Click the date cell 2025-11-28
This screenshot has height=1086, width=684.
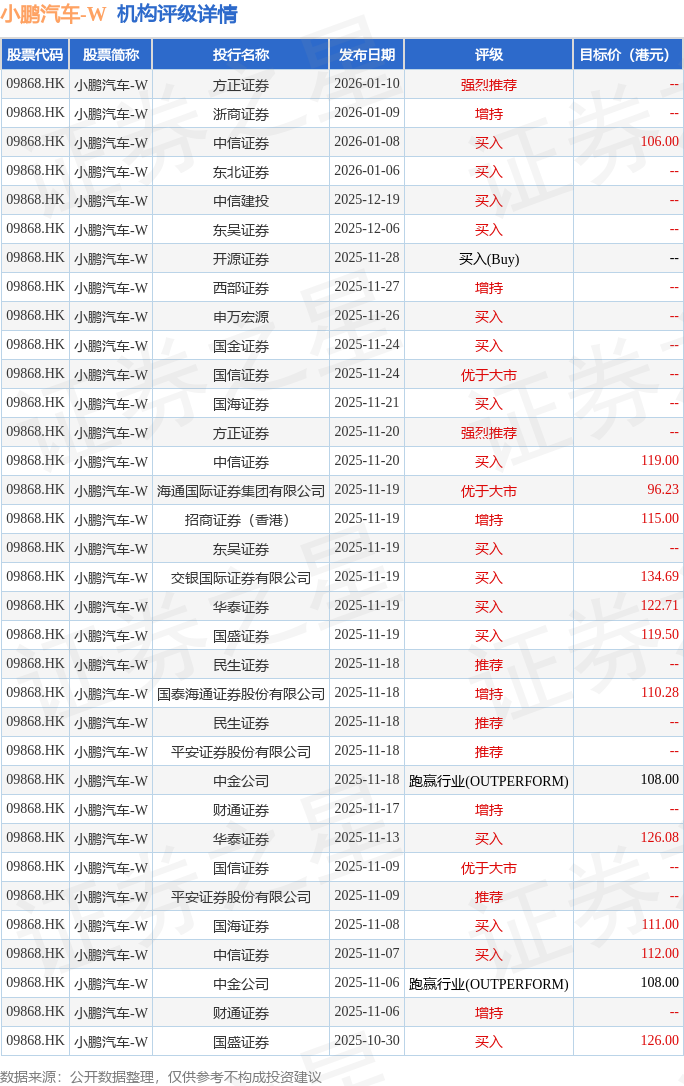tap(367, 258)
